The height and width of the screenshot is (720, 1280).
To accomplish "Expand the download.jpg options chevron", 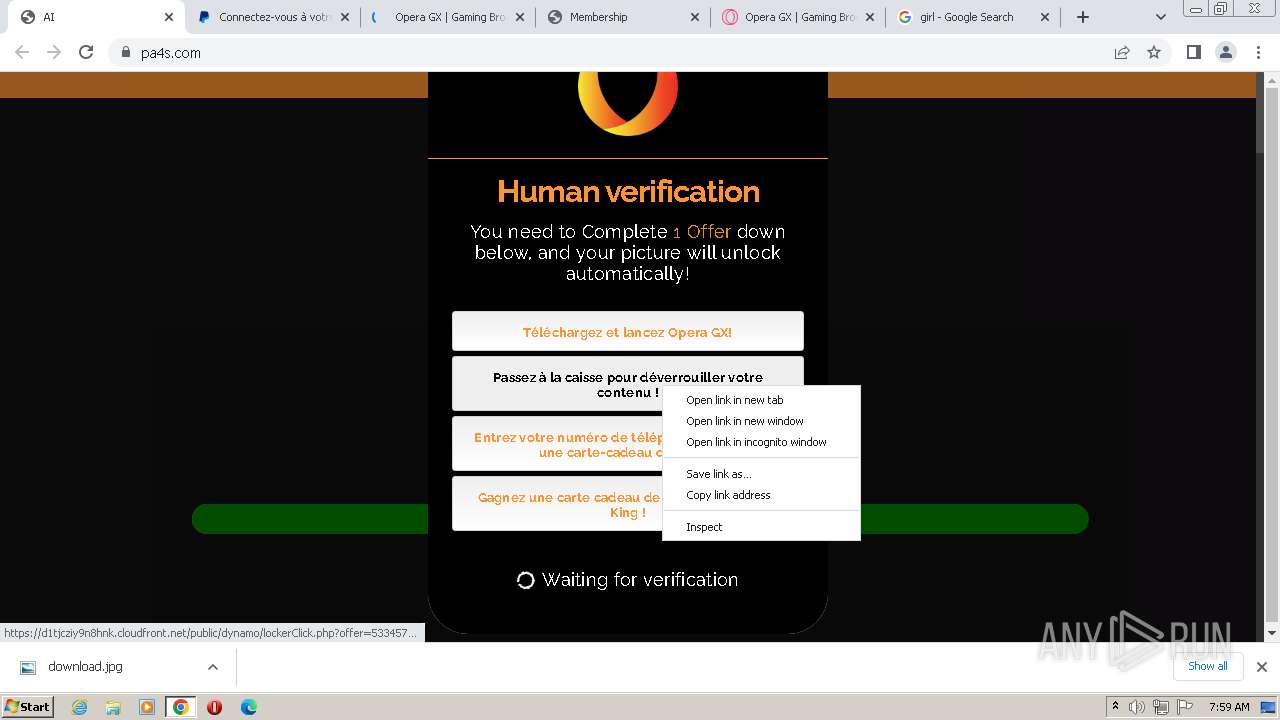I will 212,667.
